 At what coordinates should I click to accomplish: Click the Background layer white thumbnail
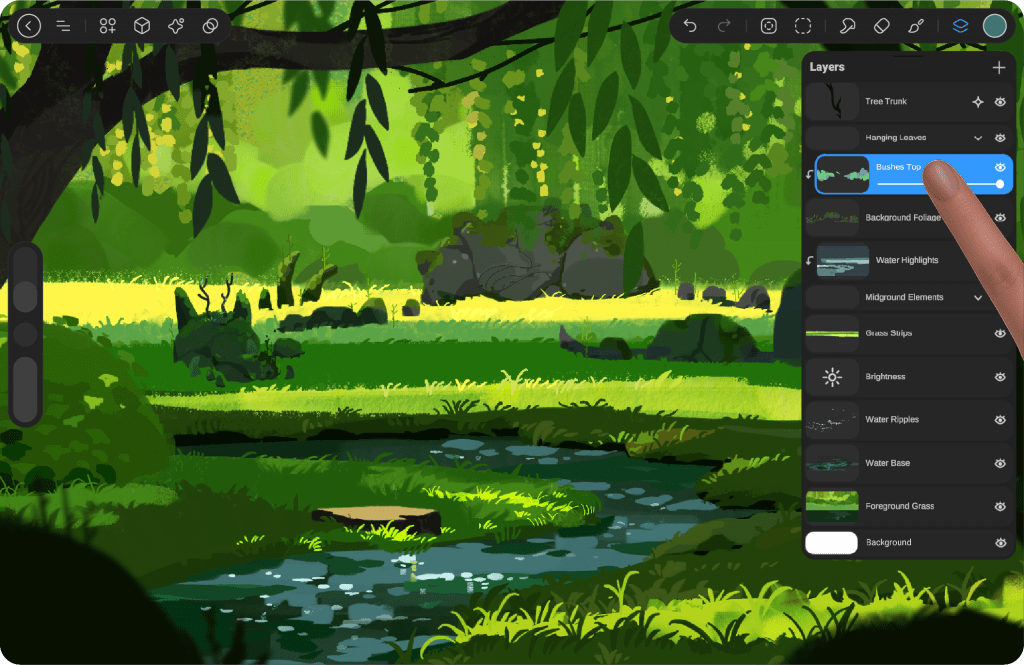click(831, 543)
